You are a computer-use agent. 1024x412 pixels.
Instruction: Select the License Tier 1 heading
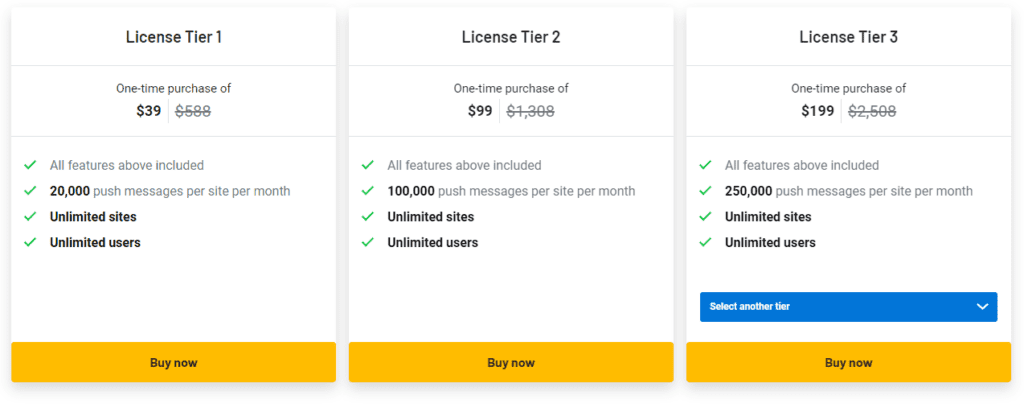pyautogui.click(x=173, y=37)
